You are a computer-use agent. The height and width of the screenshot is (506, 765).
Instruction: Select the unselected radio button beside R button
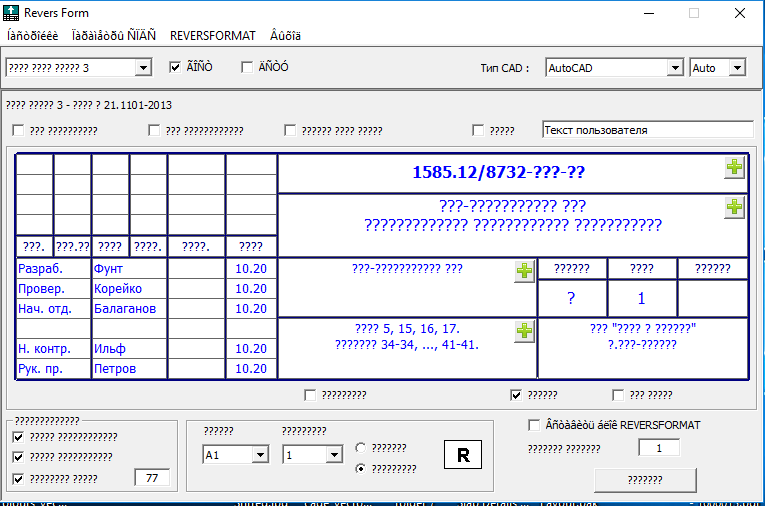click(361, 448)
